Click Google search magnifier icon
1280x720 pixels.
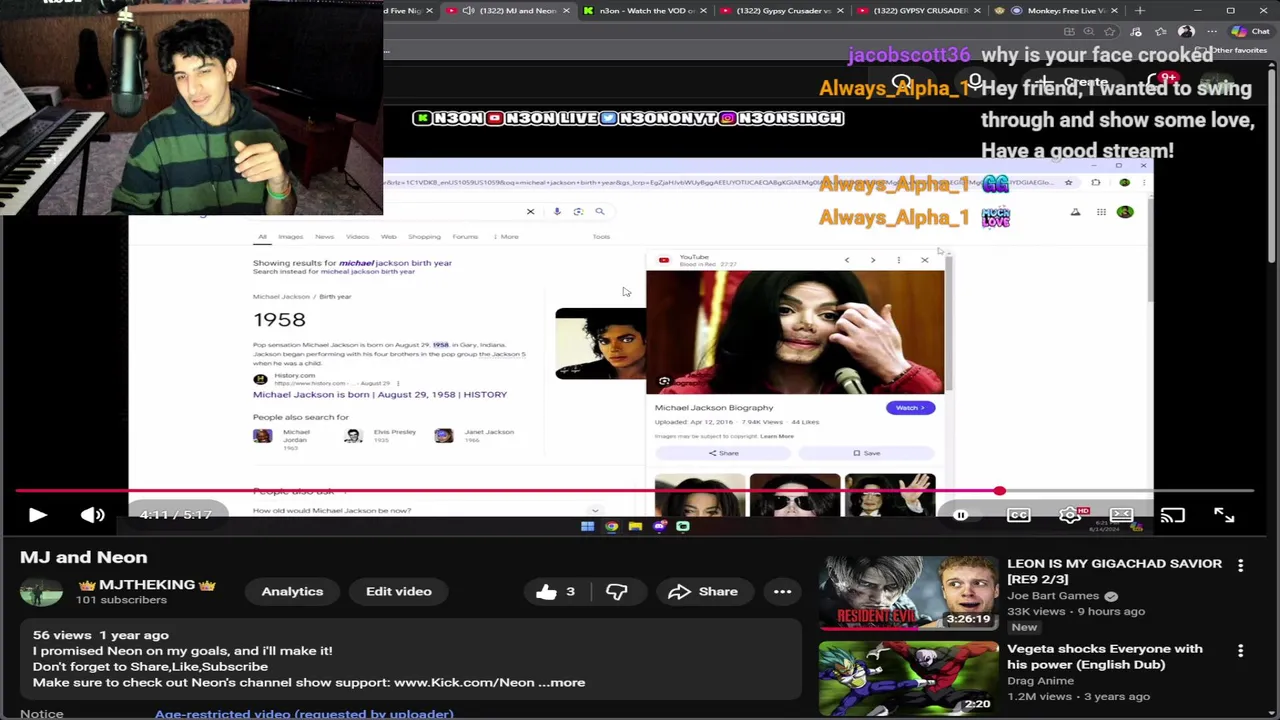600,211
